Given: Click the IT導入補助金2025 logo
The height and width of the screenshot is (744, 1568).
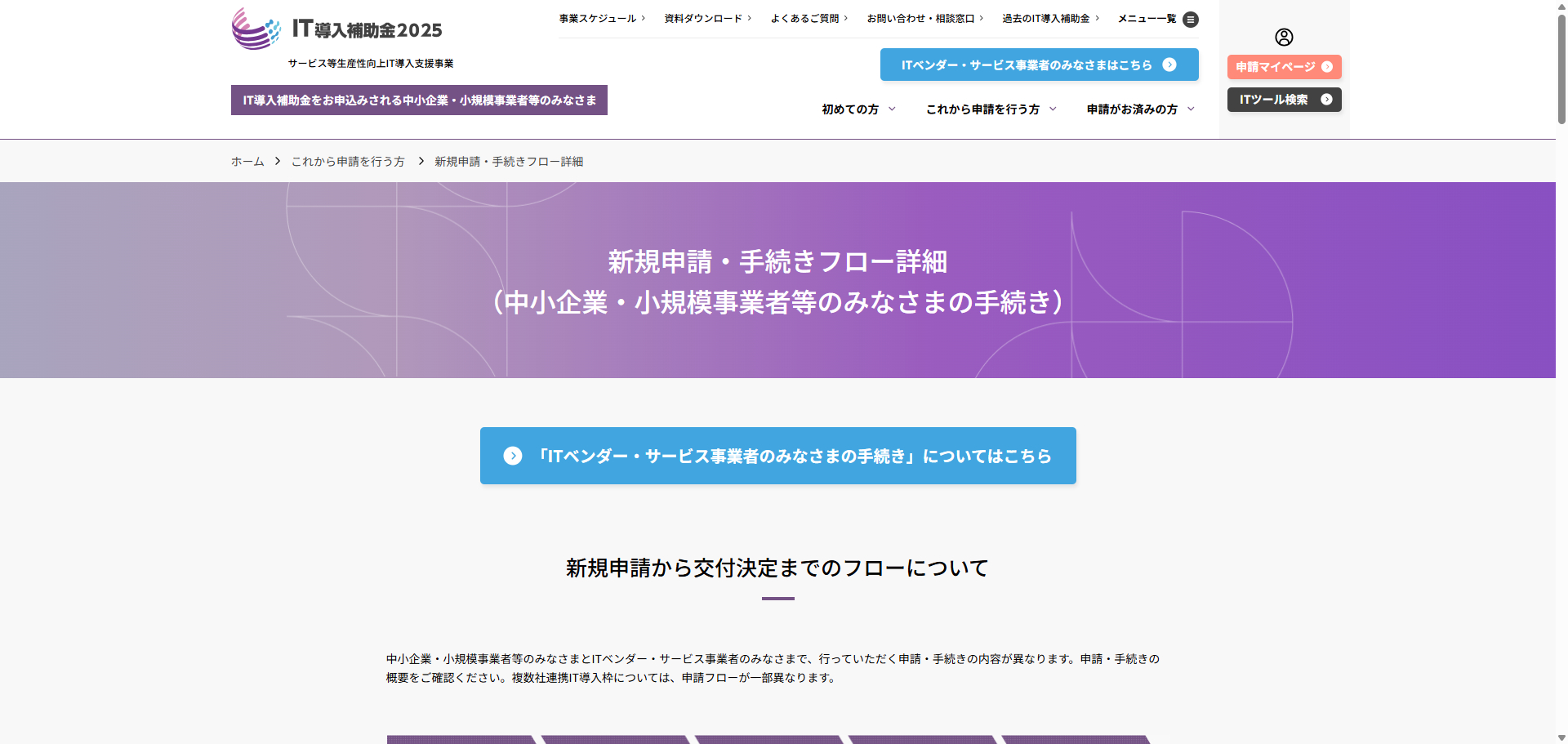Looking at the screenshot, I should [336, 30].
